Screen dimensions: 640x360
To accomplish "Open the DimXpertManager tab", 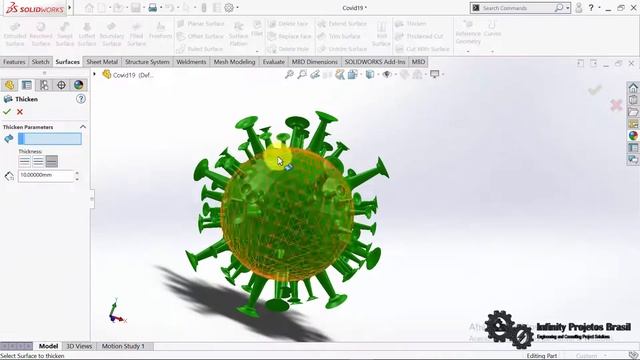I will click(61, 85).
